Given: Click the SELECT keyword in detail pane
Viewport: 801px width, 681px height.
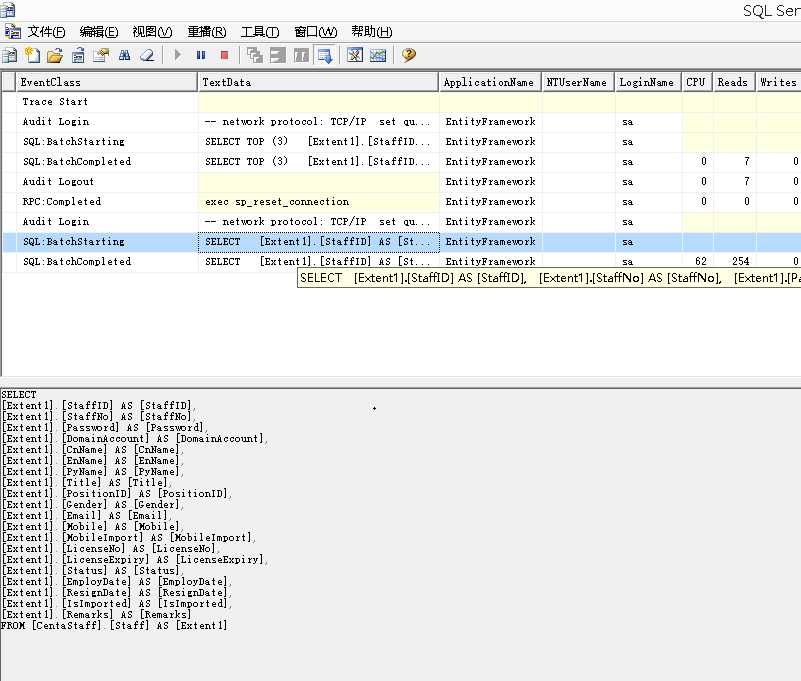Looking at the screenshot, I should [x=19, y=394].
